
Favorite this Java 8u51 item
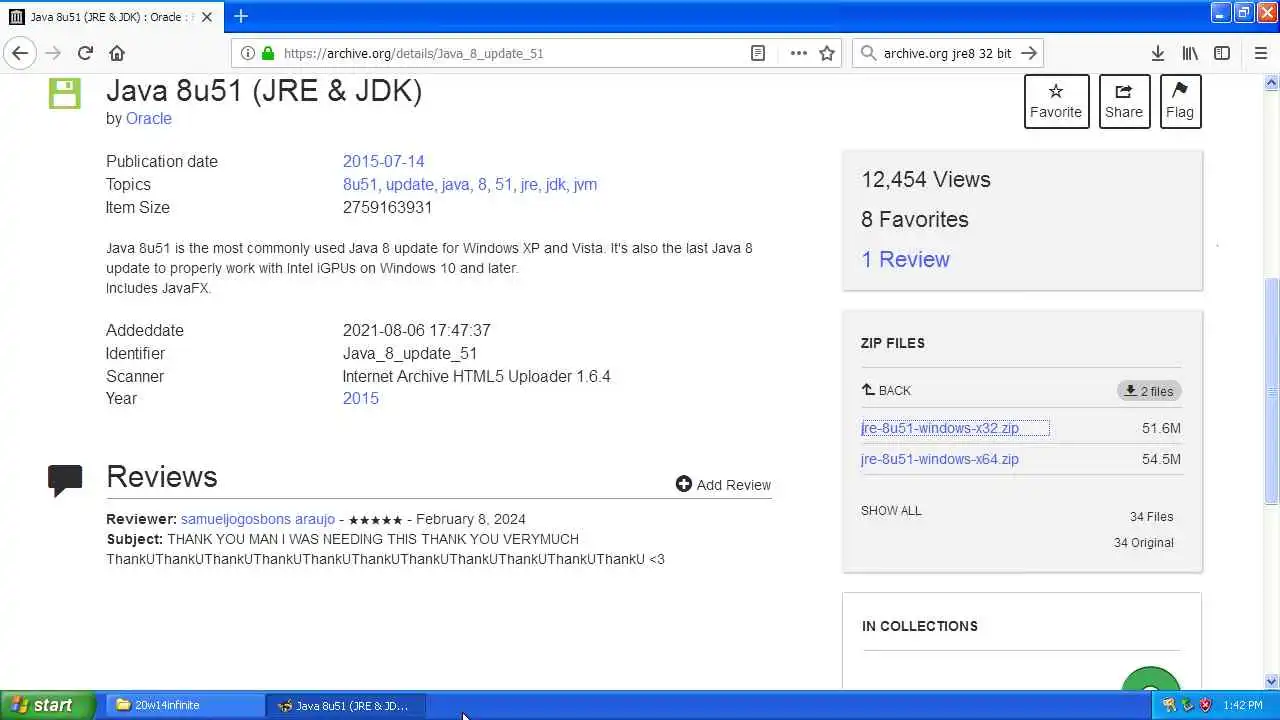point(1056,101)
